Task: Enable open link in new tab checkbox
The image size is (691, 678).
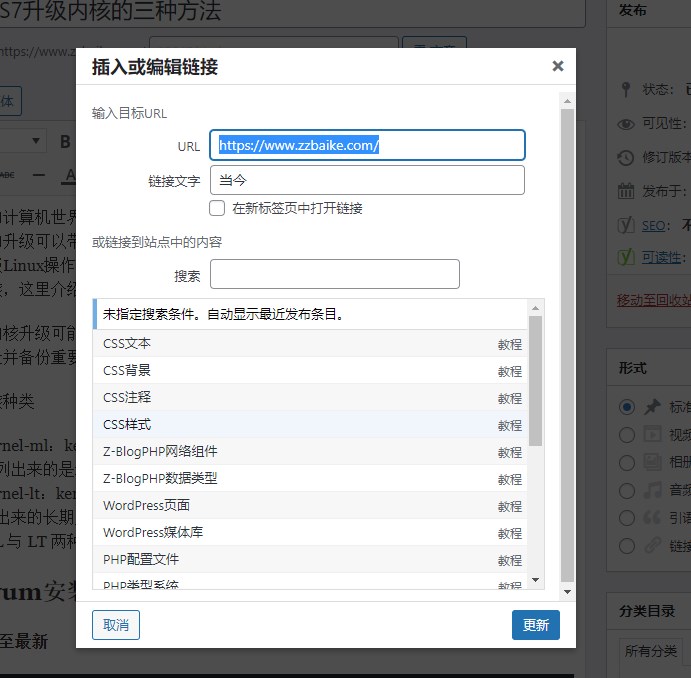Action: click(217, 208)
